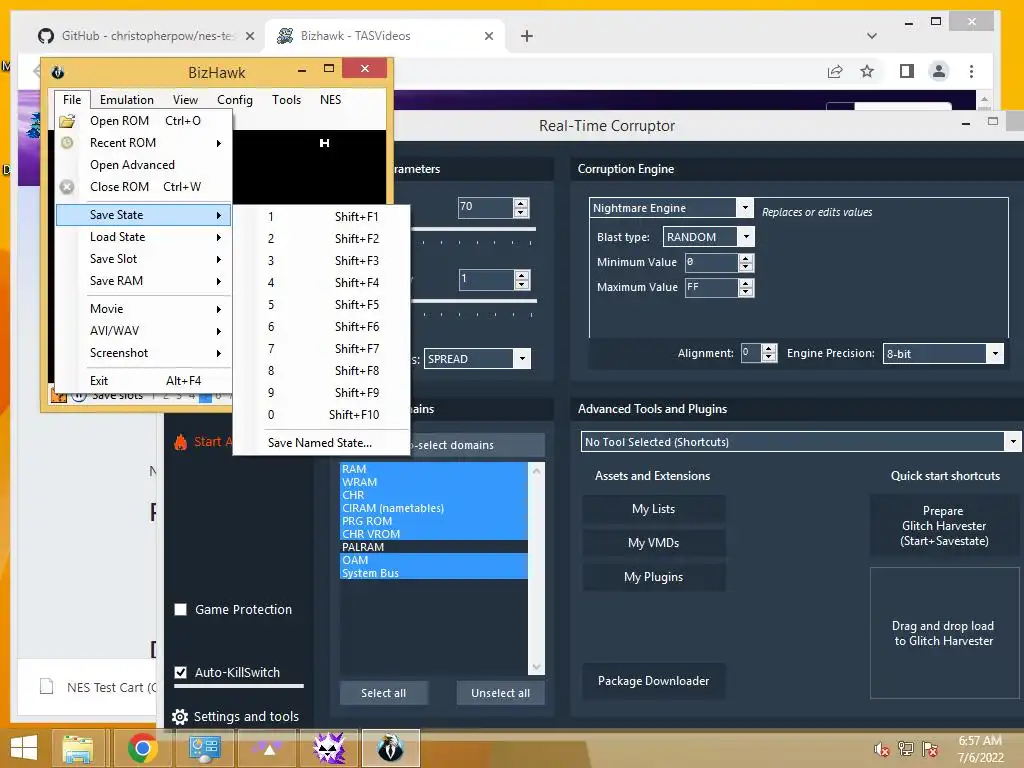Expand the Movie submenu

click(144, 309)
